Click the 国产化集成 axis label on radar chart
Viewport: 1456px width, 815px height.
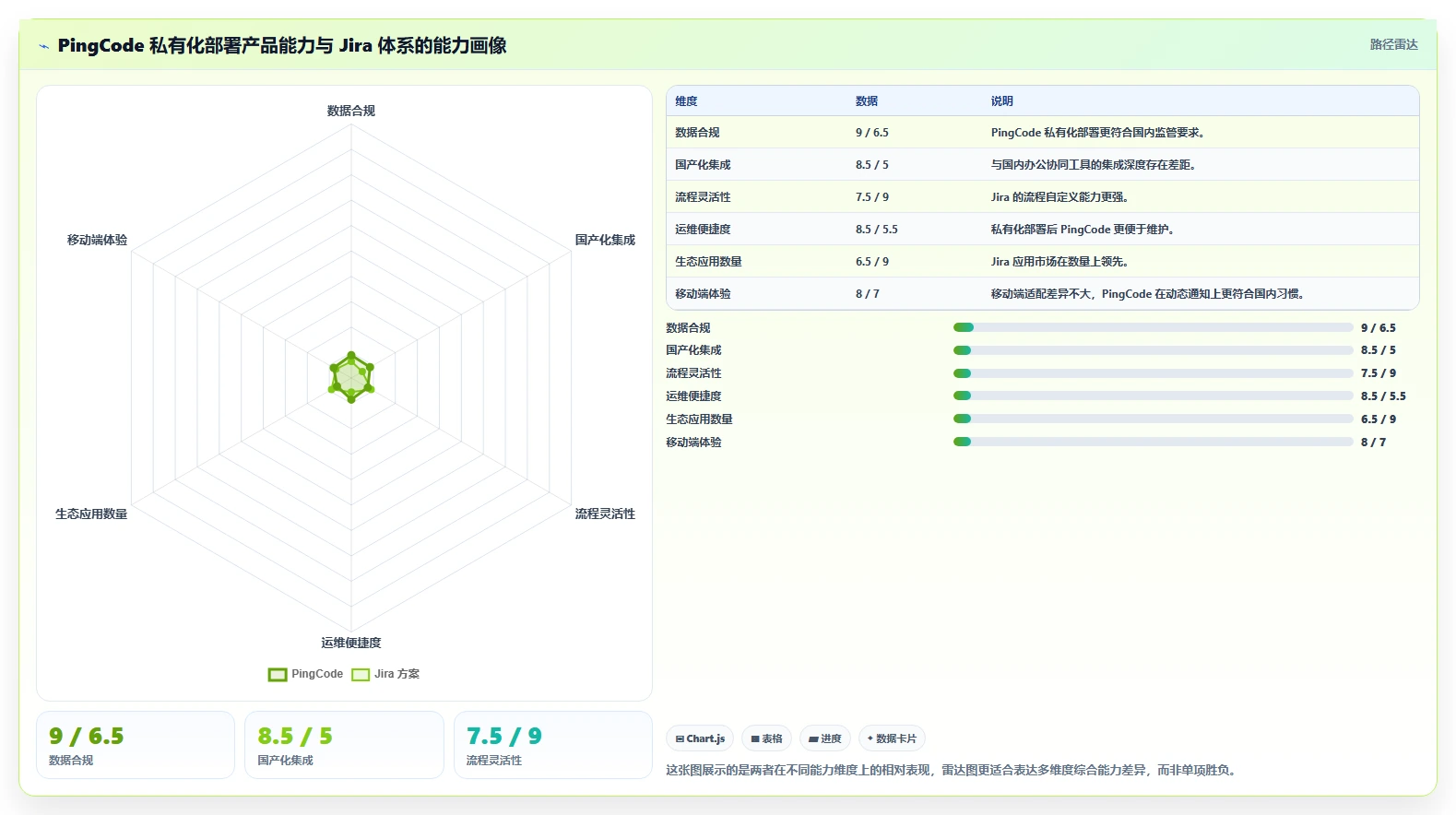(x=605, y=240)
